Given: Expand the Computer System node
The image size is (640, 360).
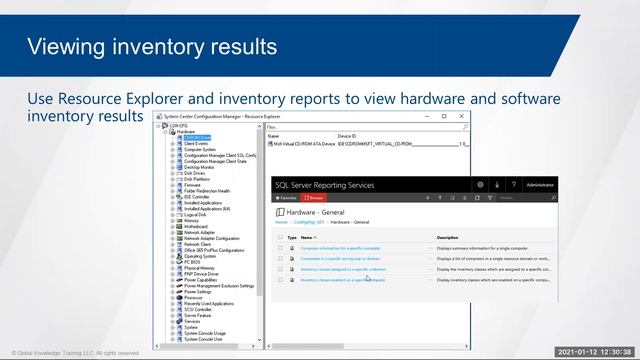Looking at the screenshot, I should click(172, 150).
